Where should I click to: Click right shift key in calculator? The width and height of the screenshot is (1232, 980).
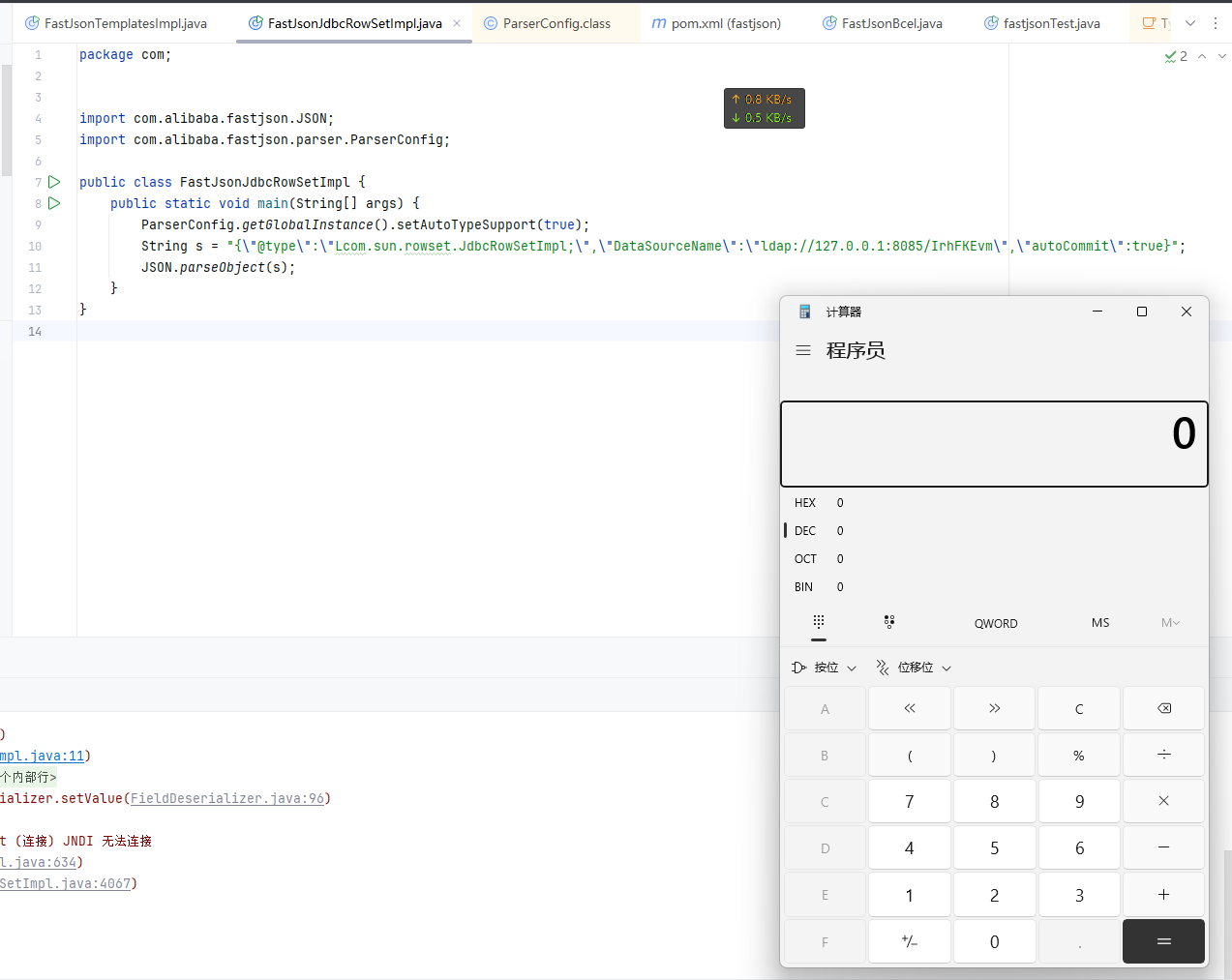pos(995,708)
